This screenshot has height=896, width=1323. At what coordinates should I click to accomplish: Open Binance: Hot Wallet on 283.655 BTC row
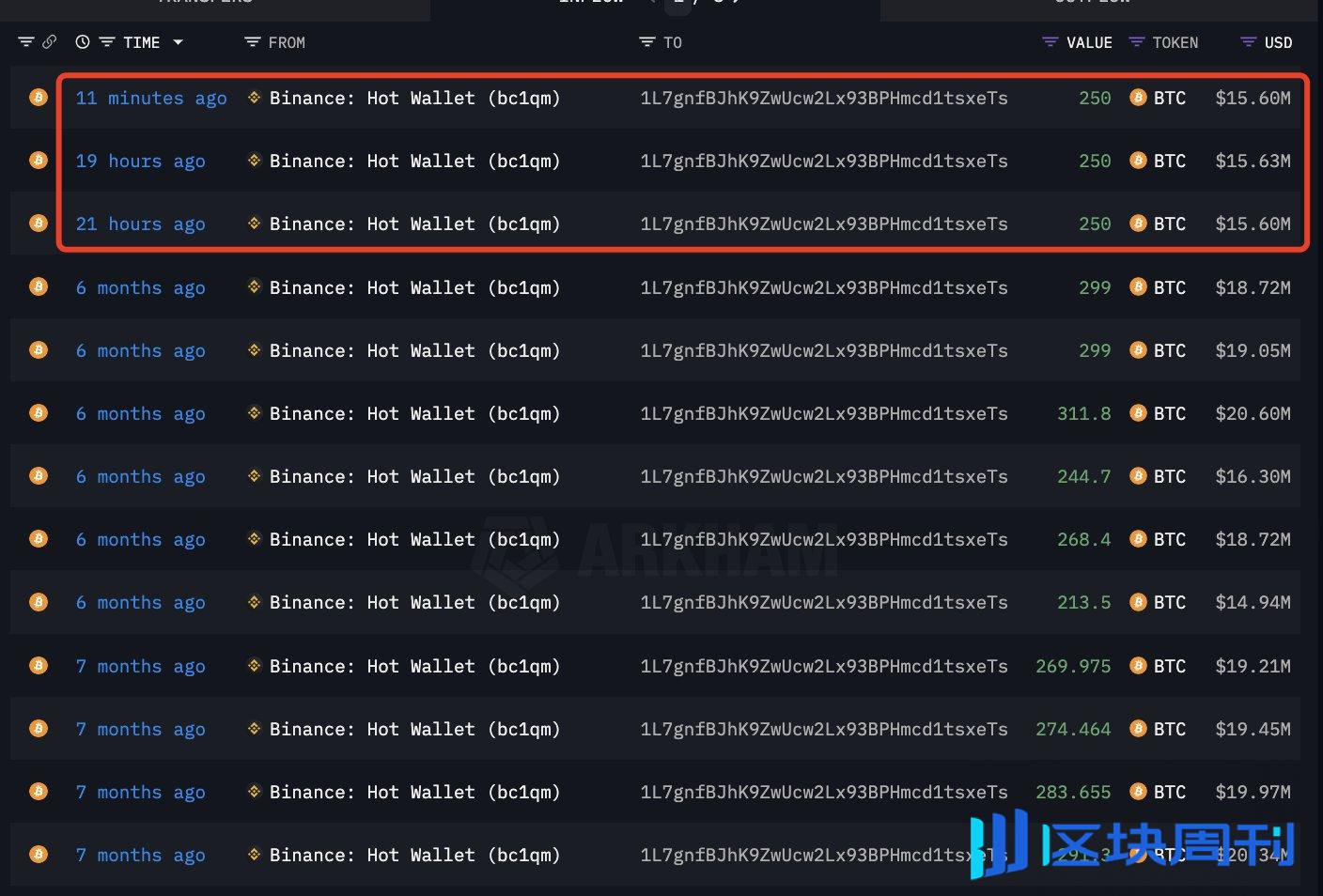pos(414,792)
